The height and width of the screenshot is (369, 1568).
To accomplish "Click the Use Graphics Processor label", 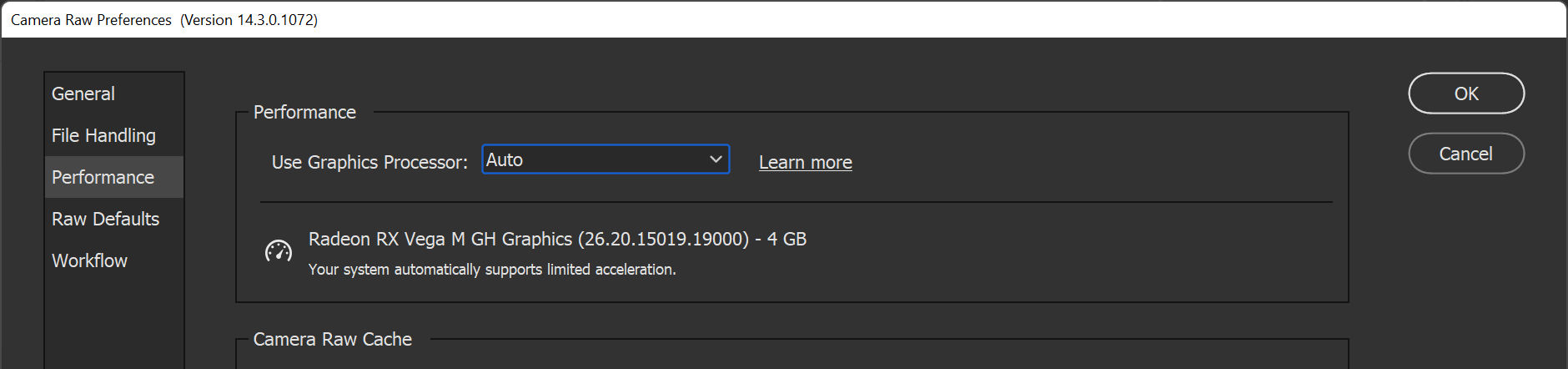I will (369, 162).
